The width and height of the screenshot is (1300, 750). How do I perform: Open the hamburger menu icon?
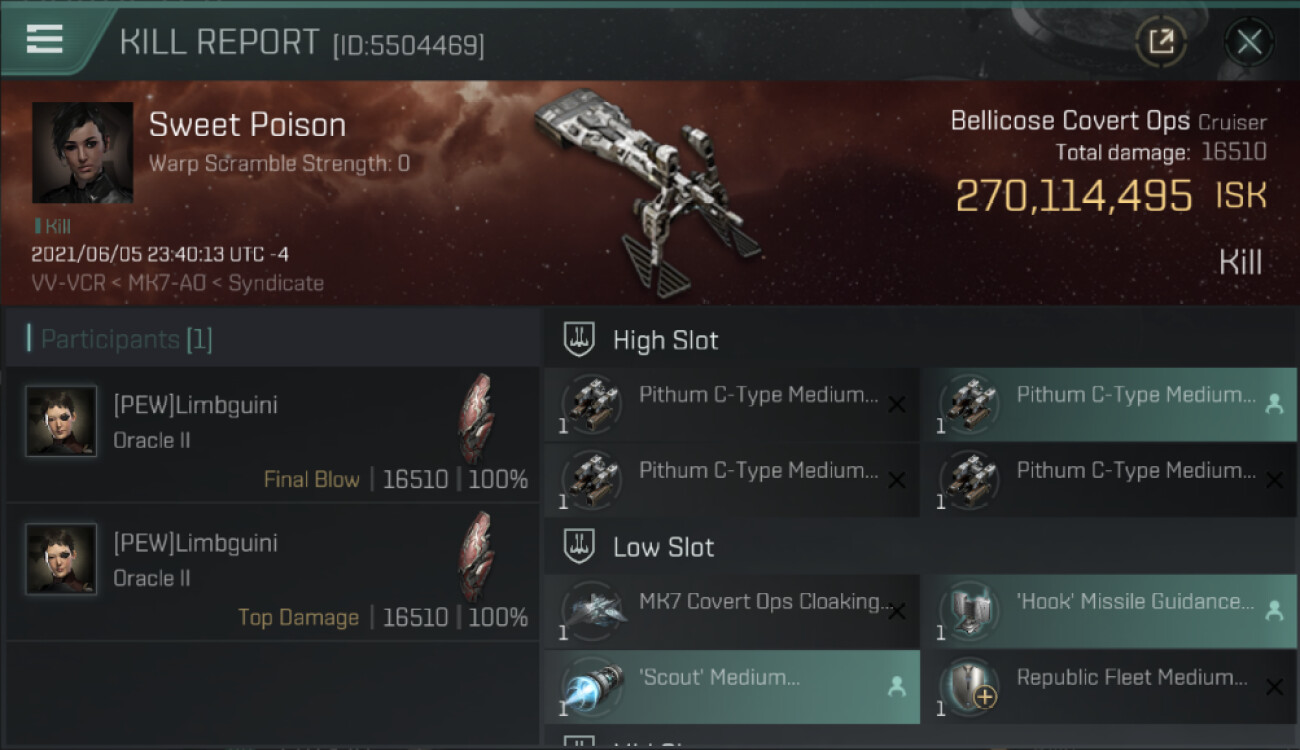point(44,40)
